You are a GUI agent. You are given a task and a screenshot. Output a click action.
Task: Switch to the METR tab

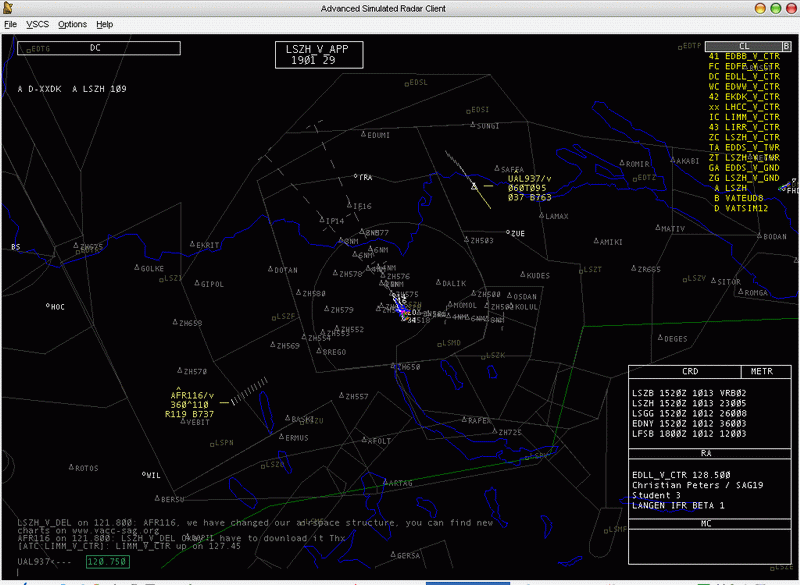pyautogui.click(x=762, y=371)
